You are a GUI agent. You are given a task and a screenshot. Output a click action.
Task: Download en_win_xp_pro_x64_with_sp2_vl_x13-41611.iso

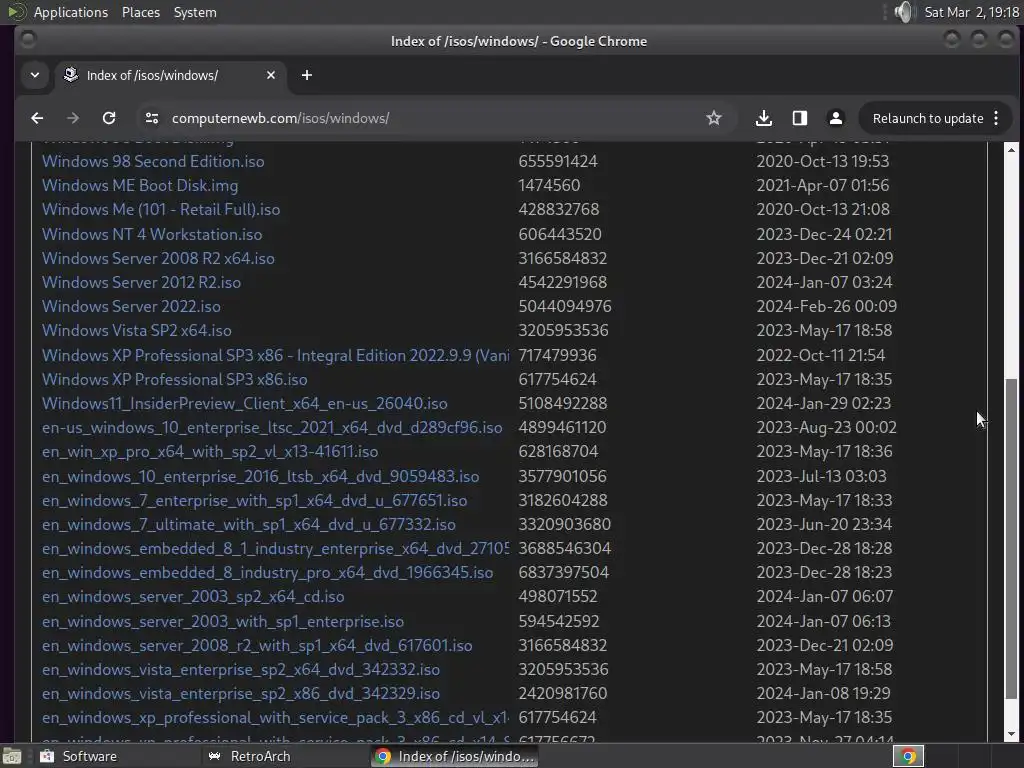click(x=210, y=452)
